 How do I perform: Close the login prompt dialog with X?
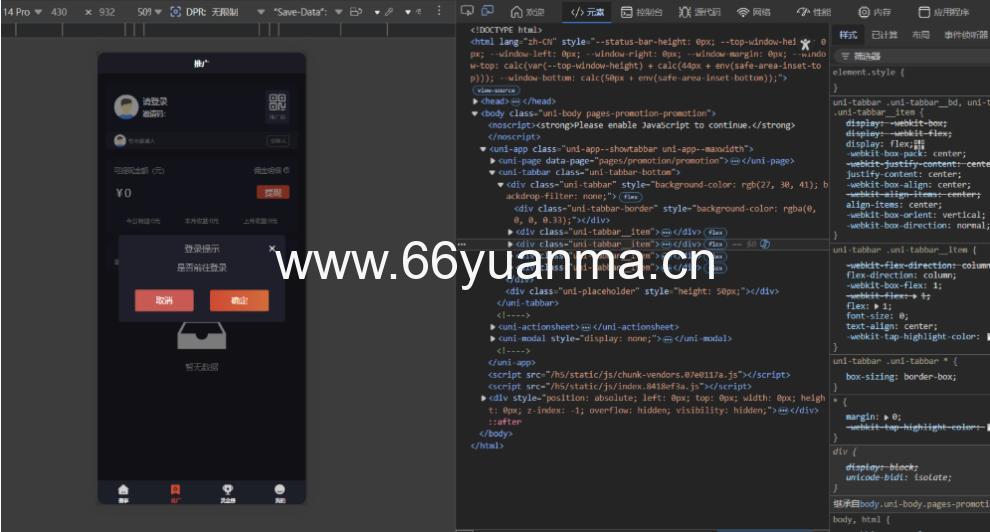pyautogui.click(x=272, y=249)
